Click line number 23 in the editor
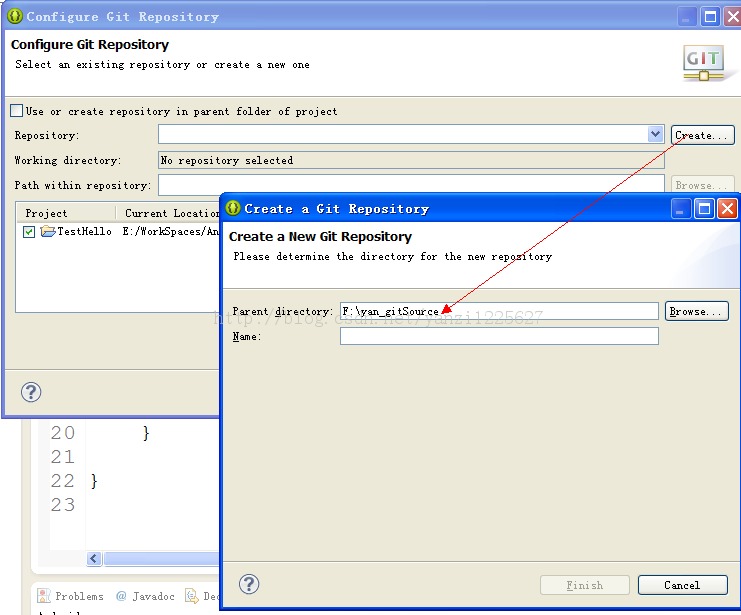 click(63, 505)
